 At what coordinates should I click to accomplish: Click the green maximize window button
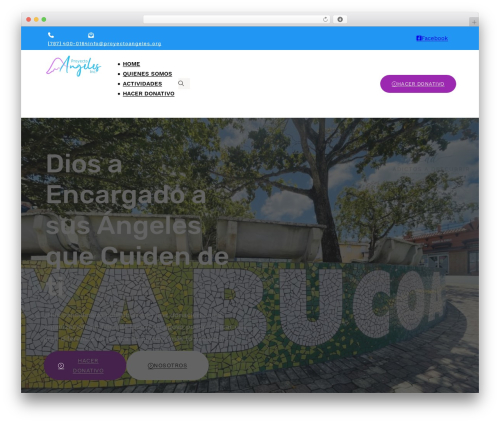click(44, 20)
